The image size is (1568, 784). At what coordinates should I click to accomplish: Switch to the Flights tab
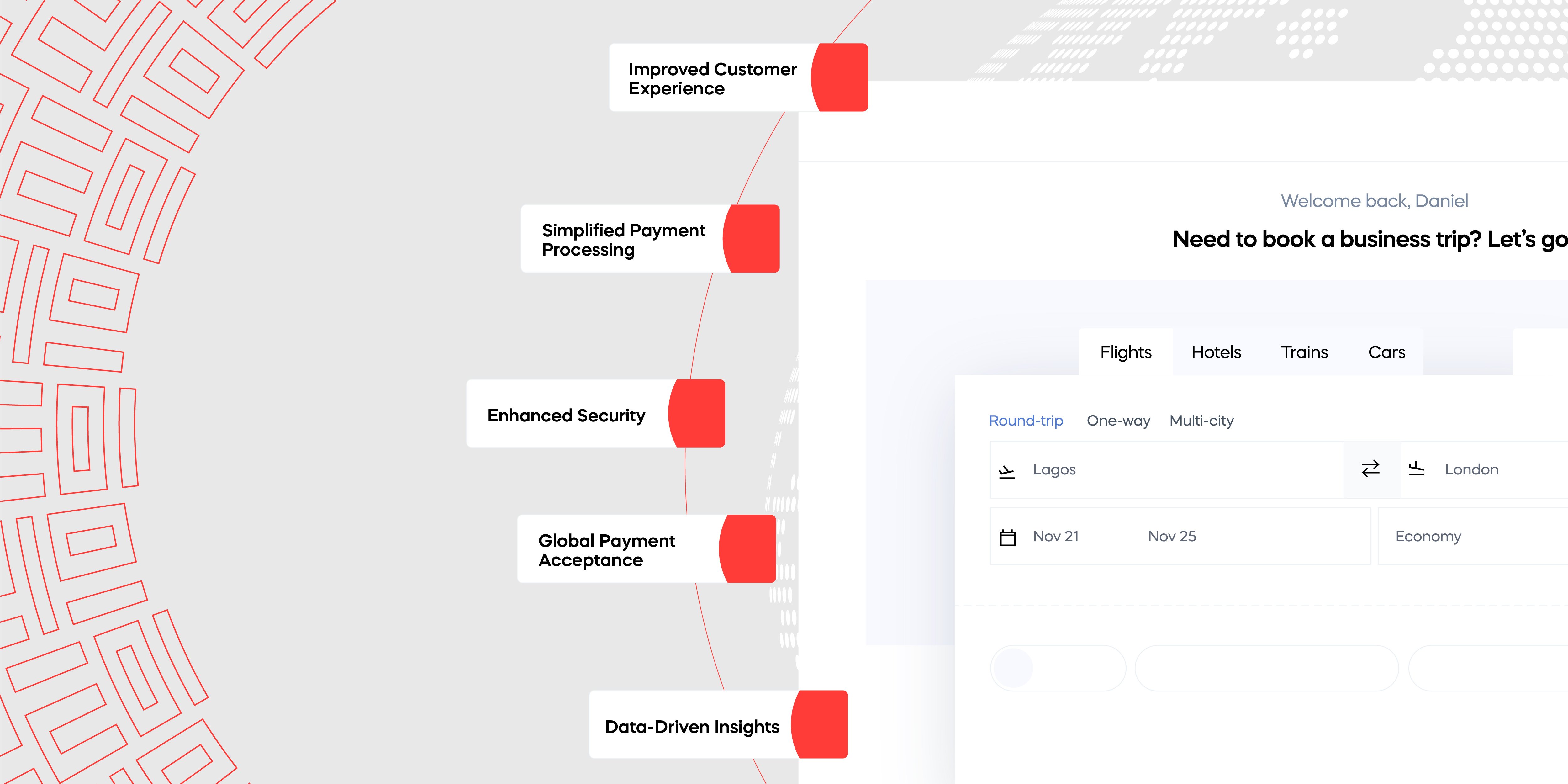pos(1126,352)
